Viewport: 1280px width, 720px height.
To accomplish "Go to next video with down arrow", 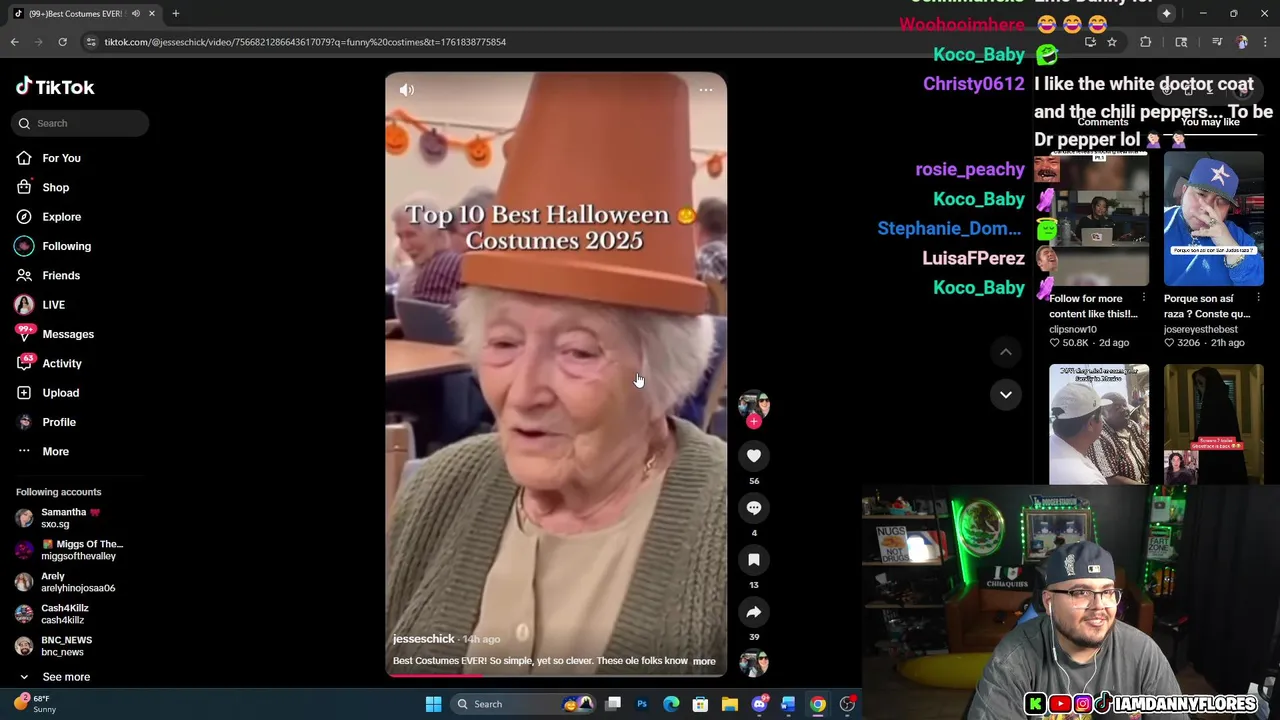I will click(x=1006, y=395).
